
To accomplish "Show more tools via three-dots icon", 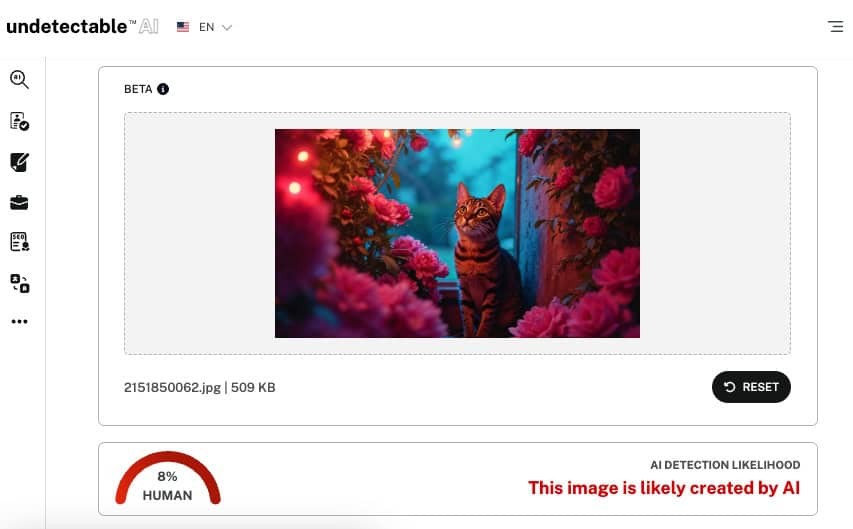I will (20, 321).
